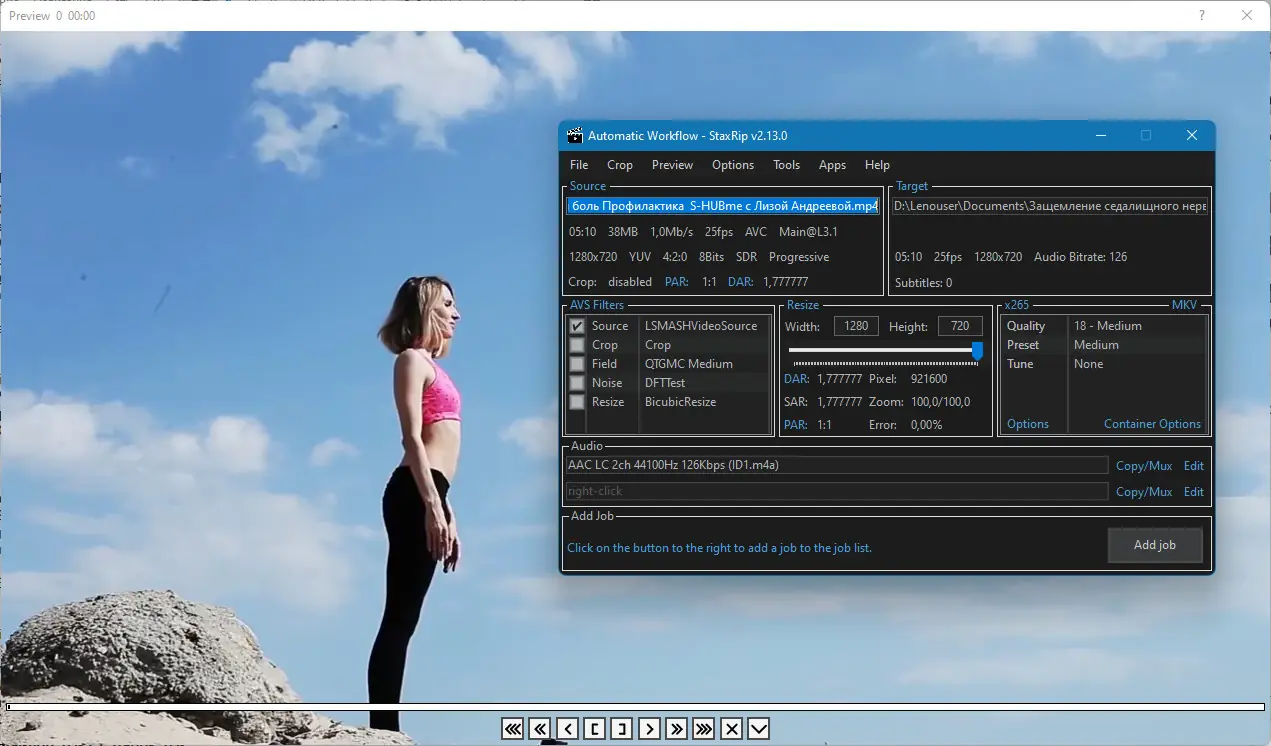Open the Preview menu
The image size is (1271, 746).
click(672, 165)
